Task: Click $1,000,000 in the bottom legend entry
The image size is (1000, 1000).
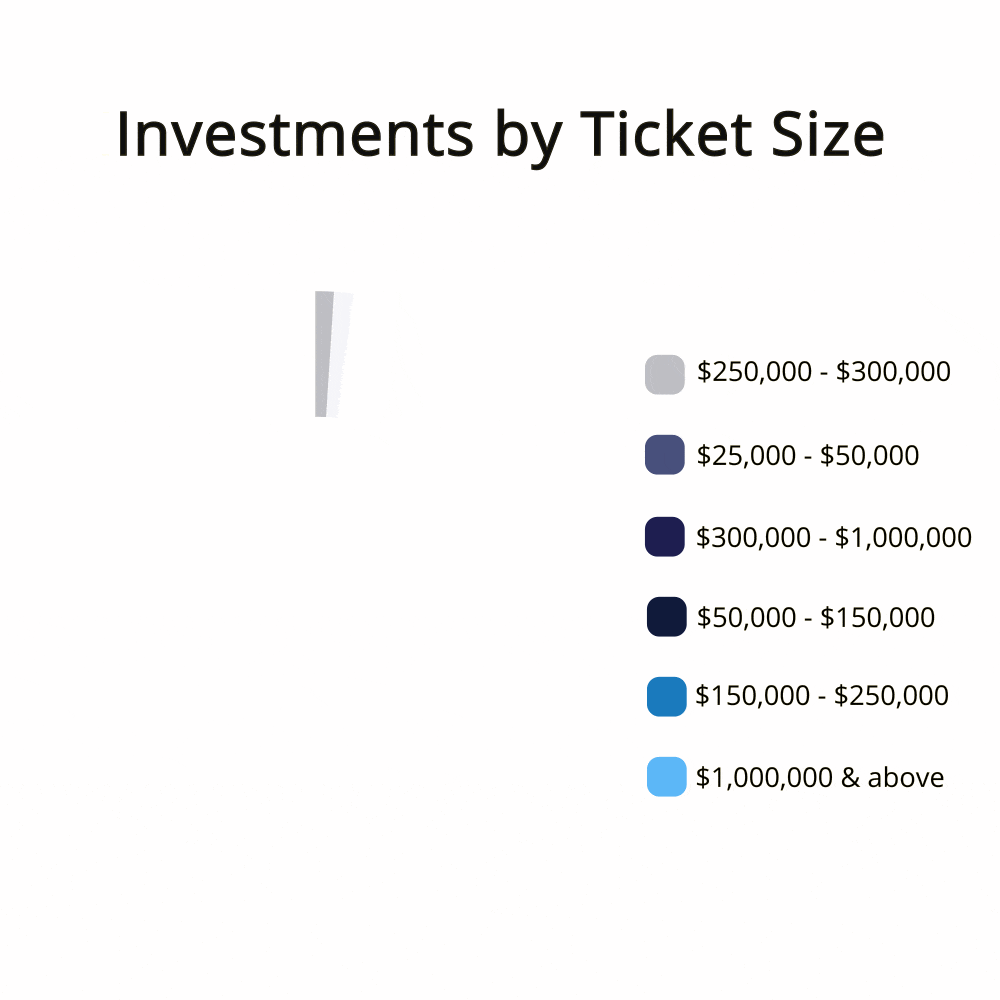Action: tap(764, 778)
